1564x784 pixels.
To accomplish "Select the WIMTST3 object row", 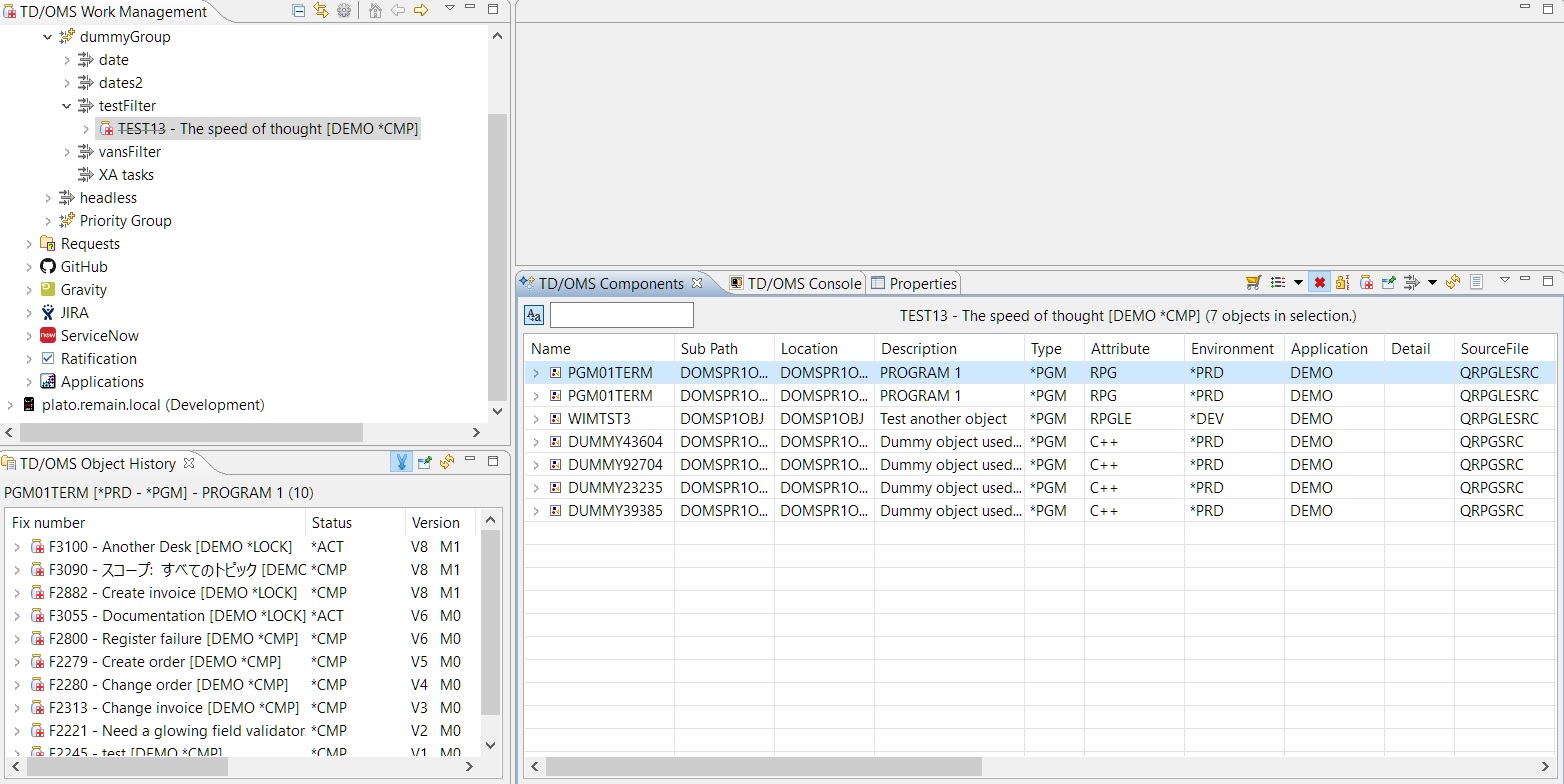I will (599, 419).
